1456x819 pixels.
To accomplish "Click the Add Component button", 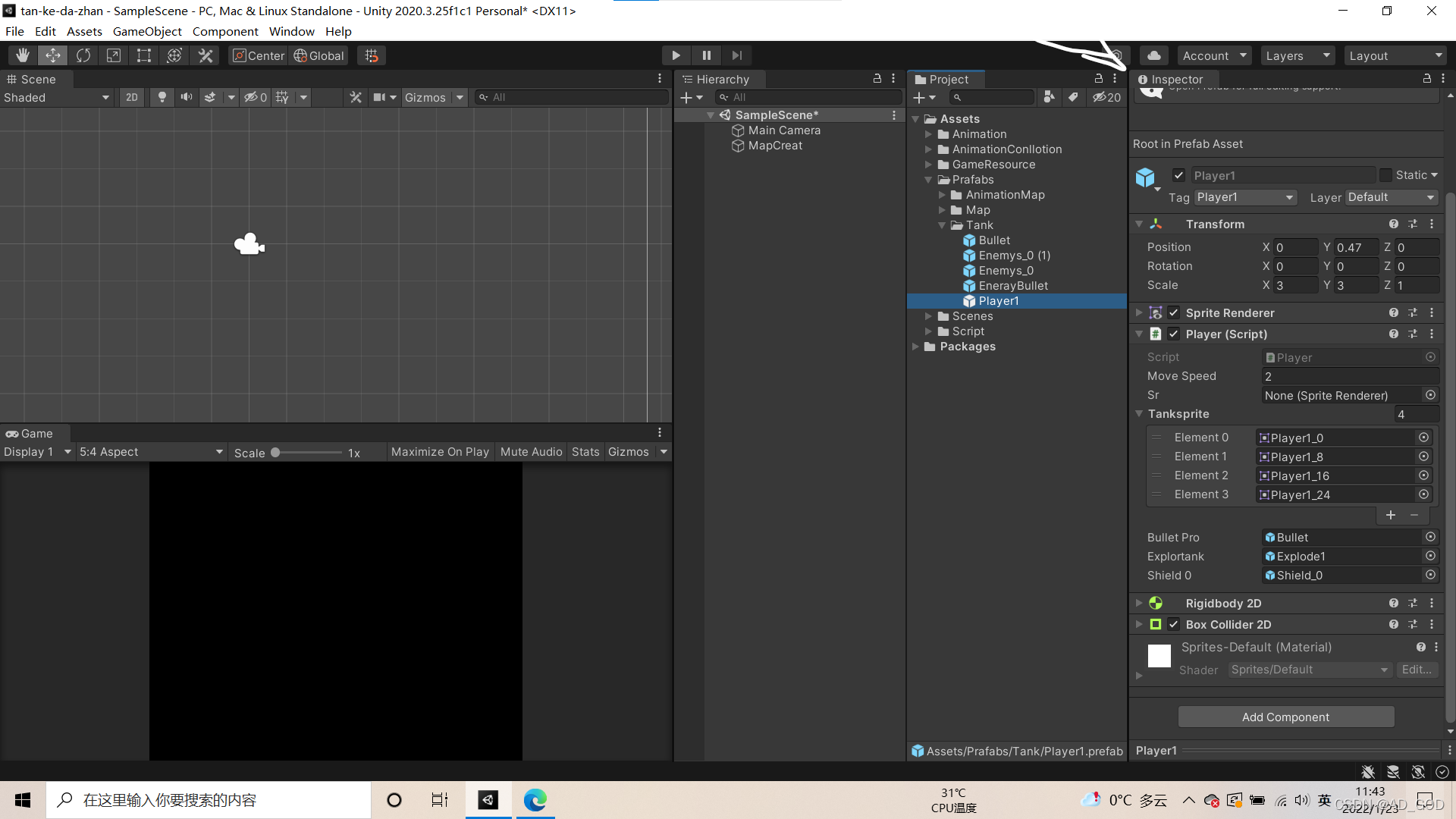I will pyautogui.click(x=1285, y=717).
